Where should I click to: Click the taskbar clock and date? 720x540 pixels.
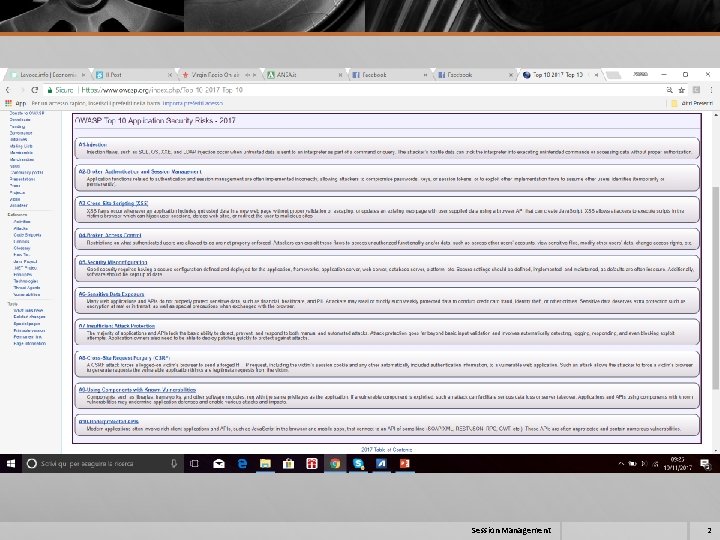click(677, 463)
